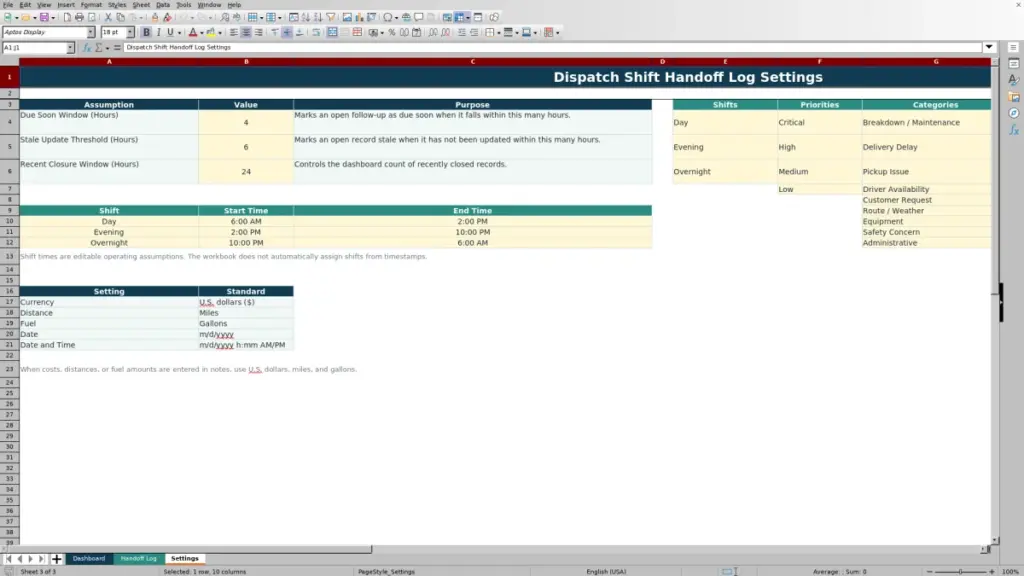Toggle align left
1024x576 pixels.
(x=234, y=33)
